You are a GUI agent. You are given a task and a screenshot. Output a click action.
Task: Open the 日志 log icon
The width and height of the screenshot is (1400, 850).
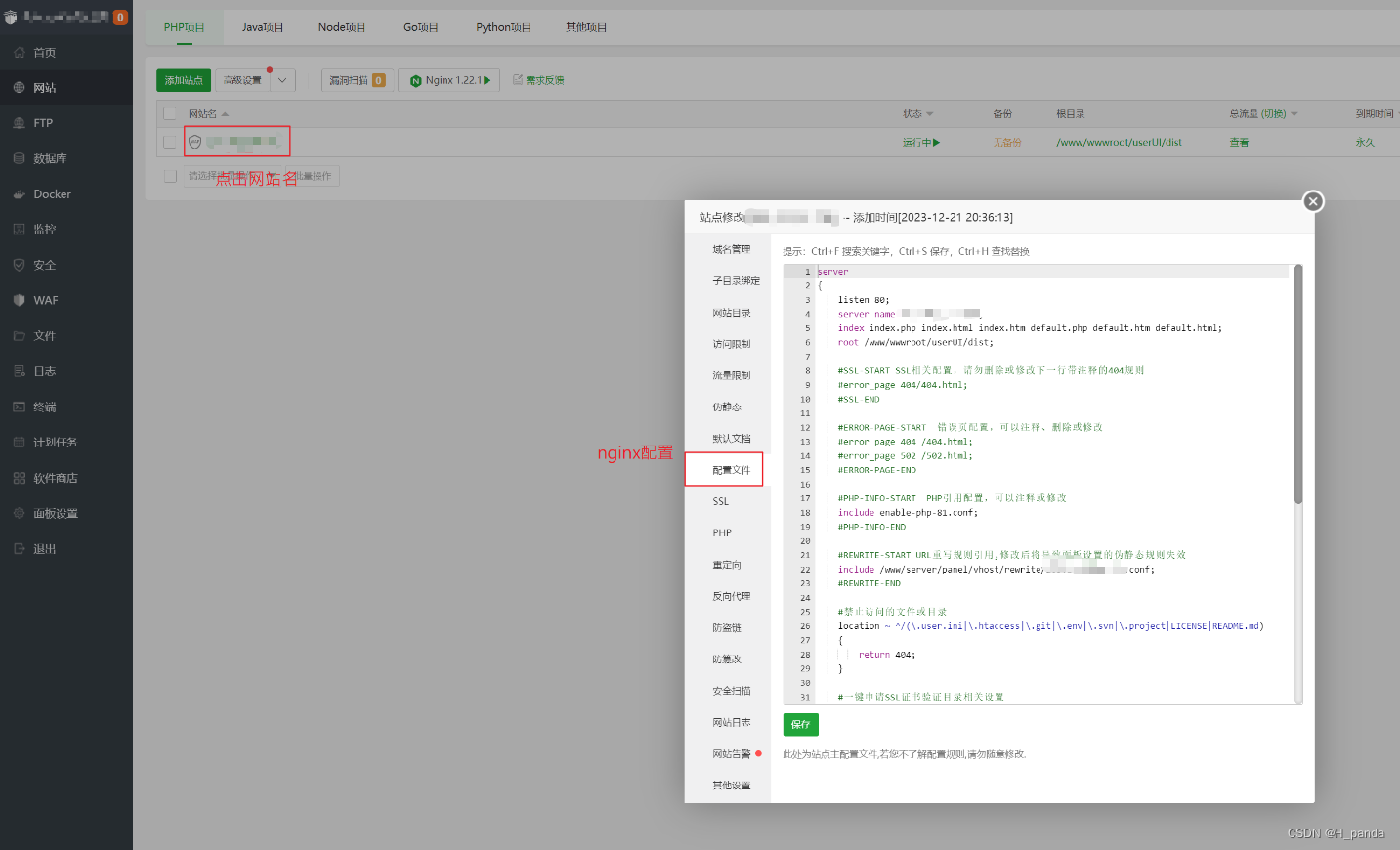pos(19,371)
